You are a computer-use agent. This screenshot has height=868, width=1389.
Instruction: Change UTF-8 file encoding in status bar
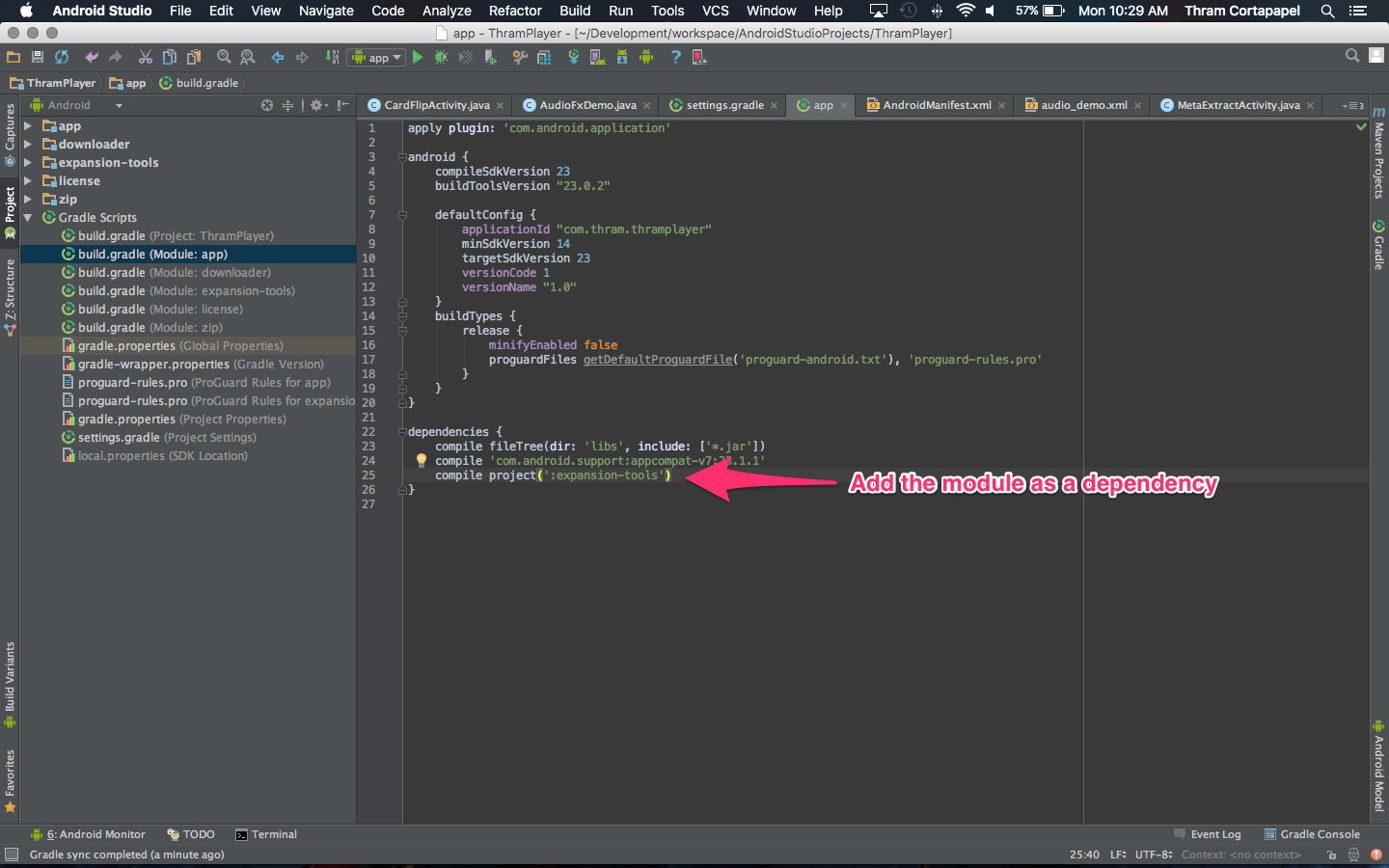(1154, 854)
